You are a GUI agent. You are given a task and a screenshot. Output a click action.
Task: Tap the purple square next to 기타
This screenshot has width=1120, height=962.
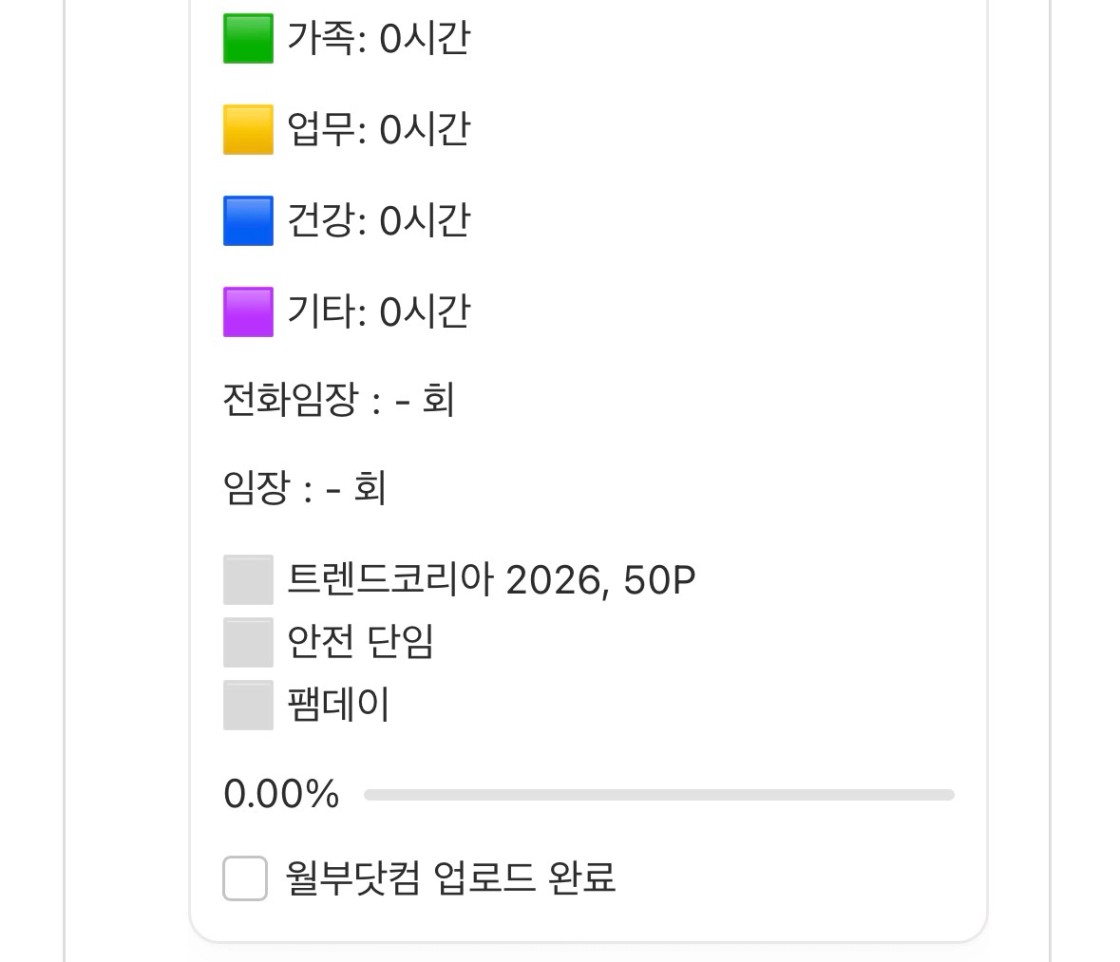click(x=248, y=312)
